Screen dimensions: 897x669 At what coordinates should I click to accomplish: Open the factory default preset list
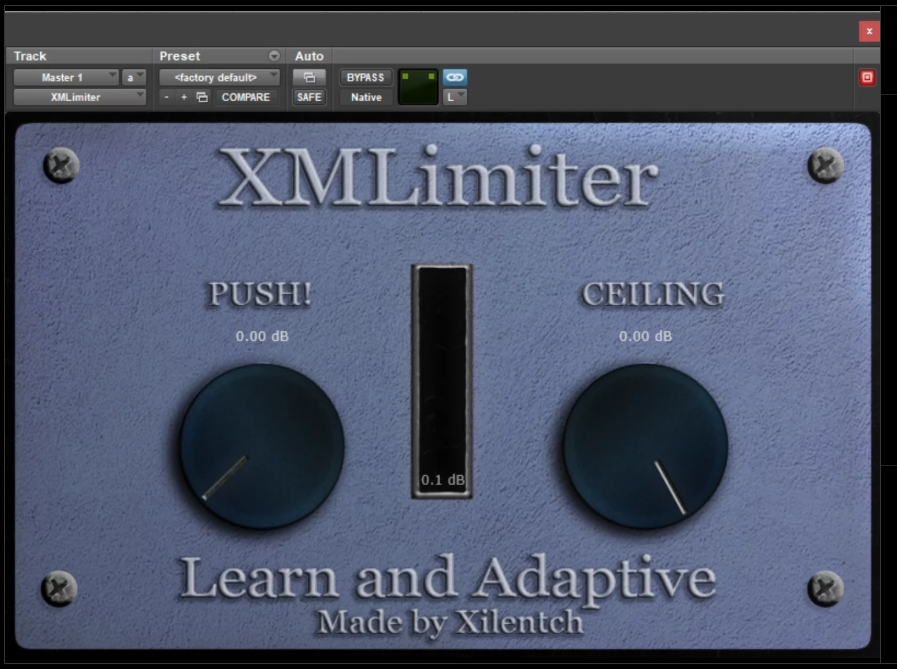(220, 77)
